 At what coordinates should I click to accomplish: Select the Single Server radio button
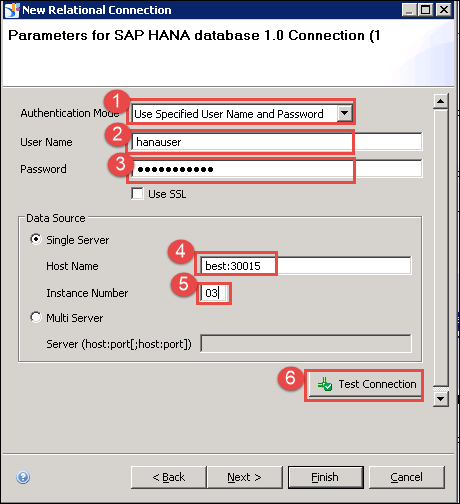pos(36,239)
